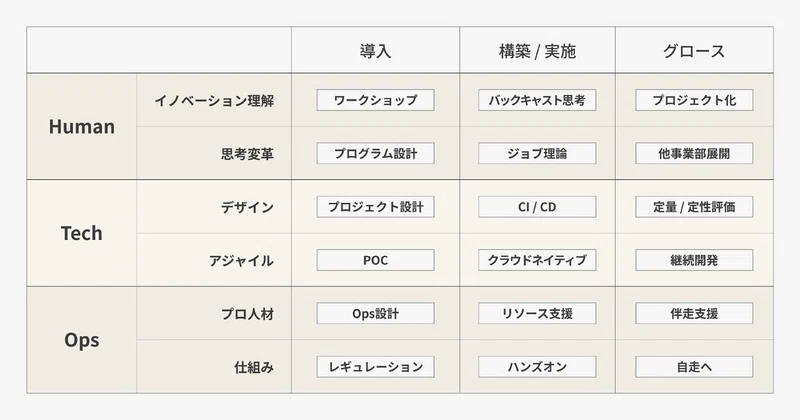Select the バックキャスト思考 box
The image size is (800, 420).
537,100
